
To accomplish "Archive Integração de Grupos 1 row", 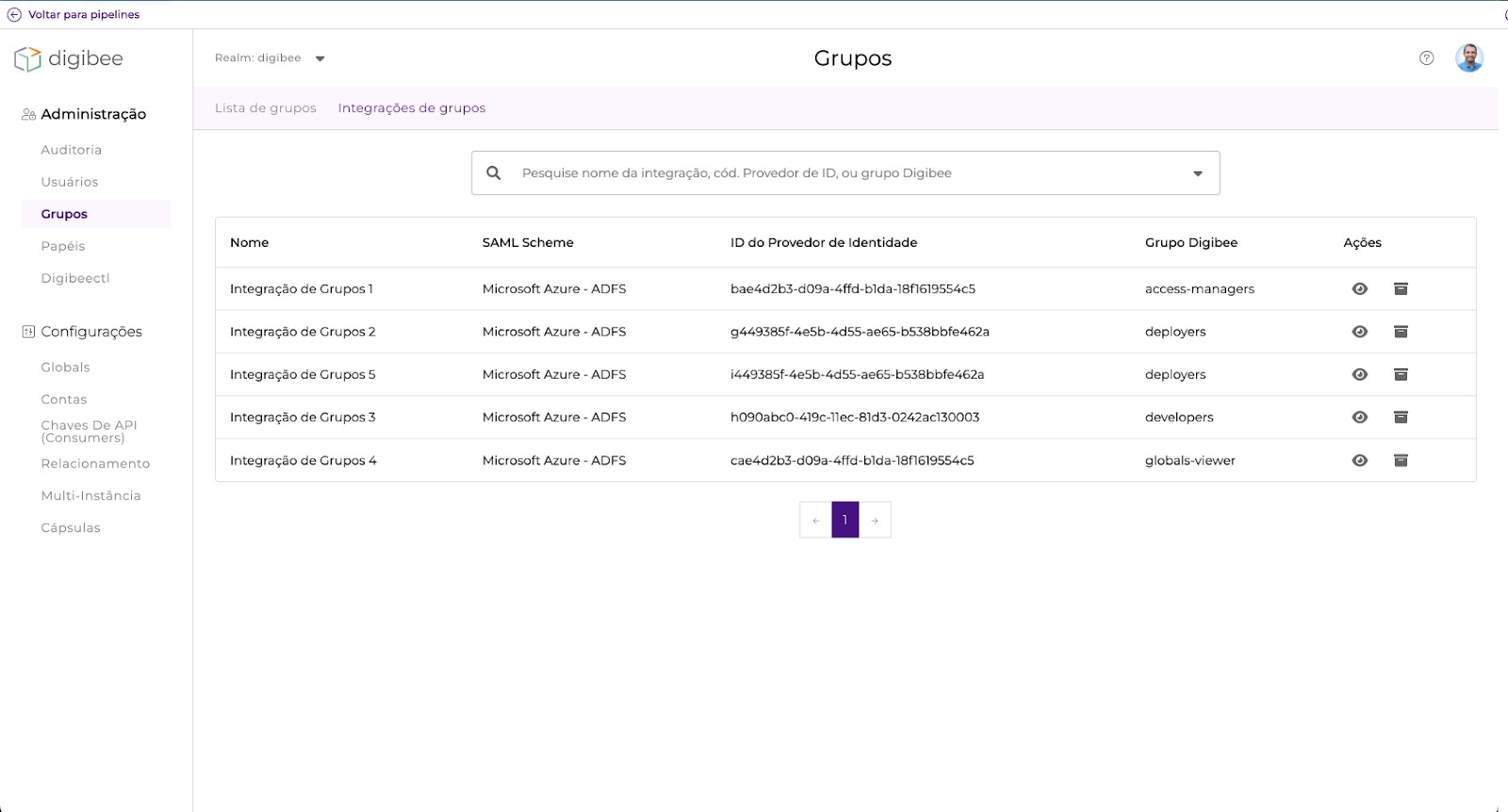I will coord(1401,289).
